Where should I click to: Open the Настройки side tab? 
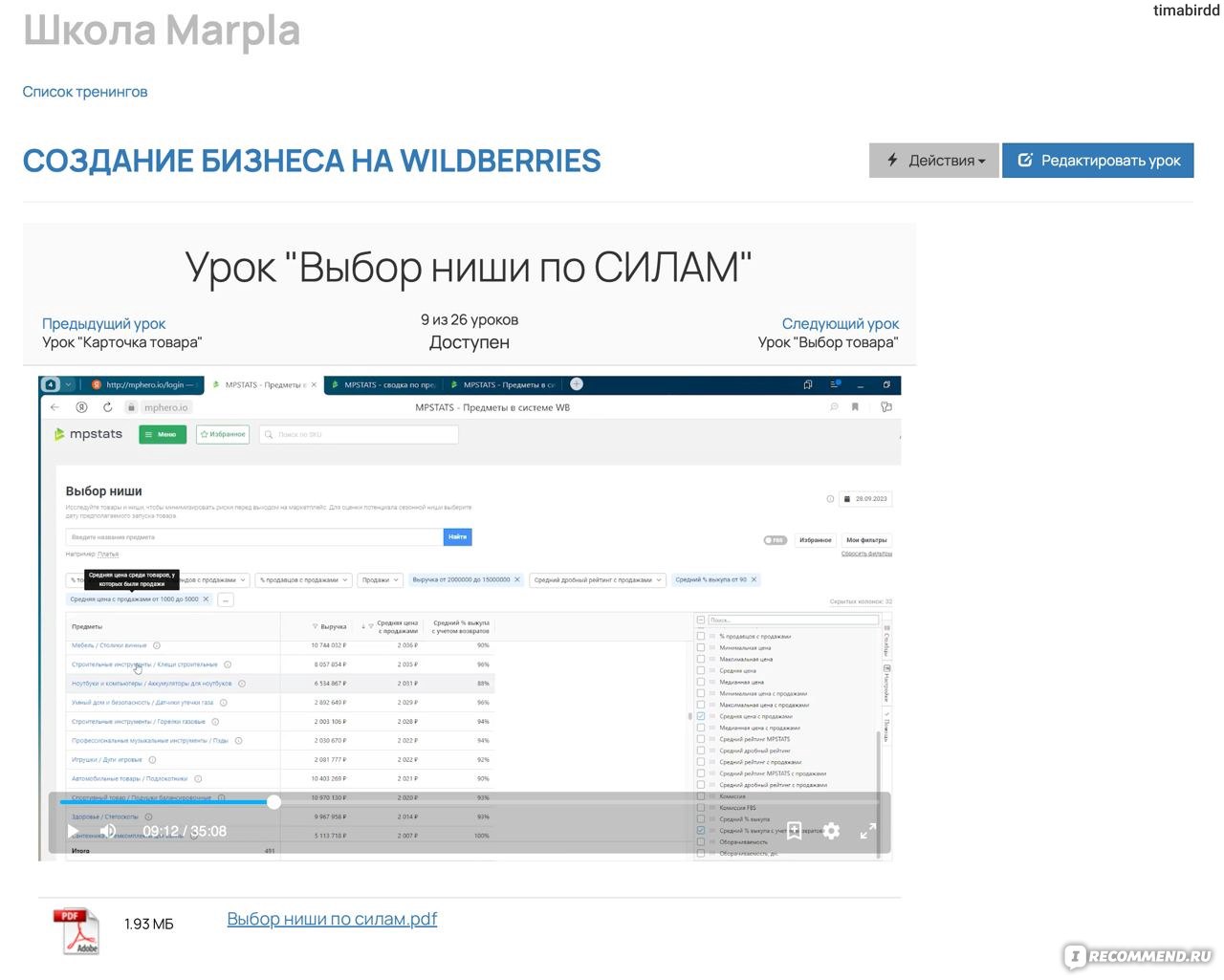coord(886,683)
